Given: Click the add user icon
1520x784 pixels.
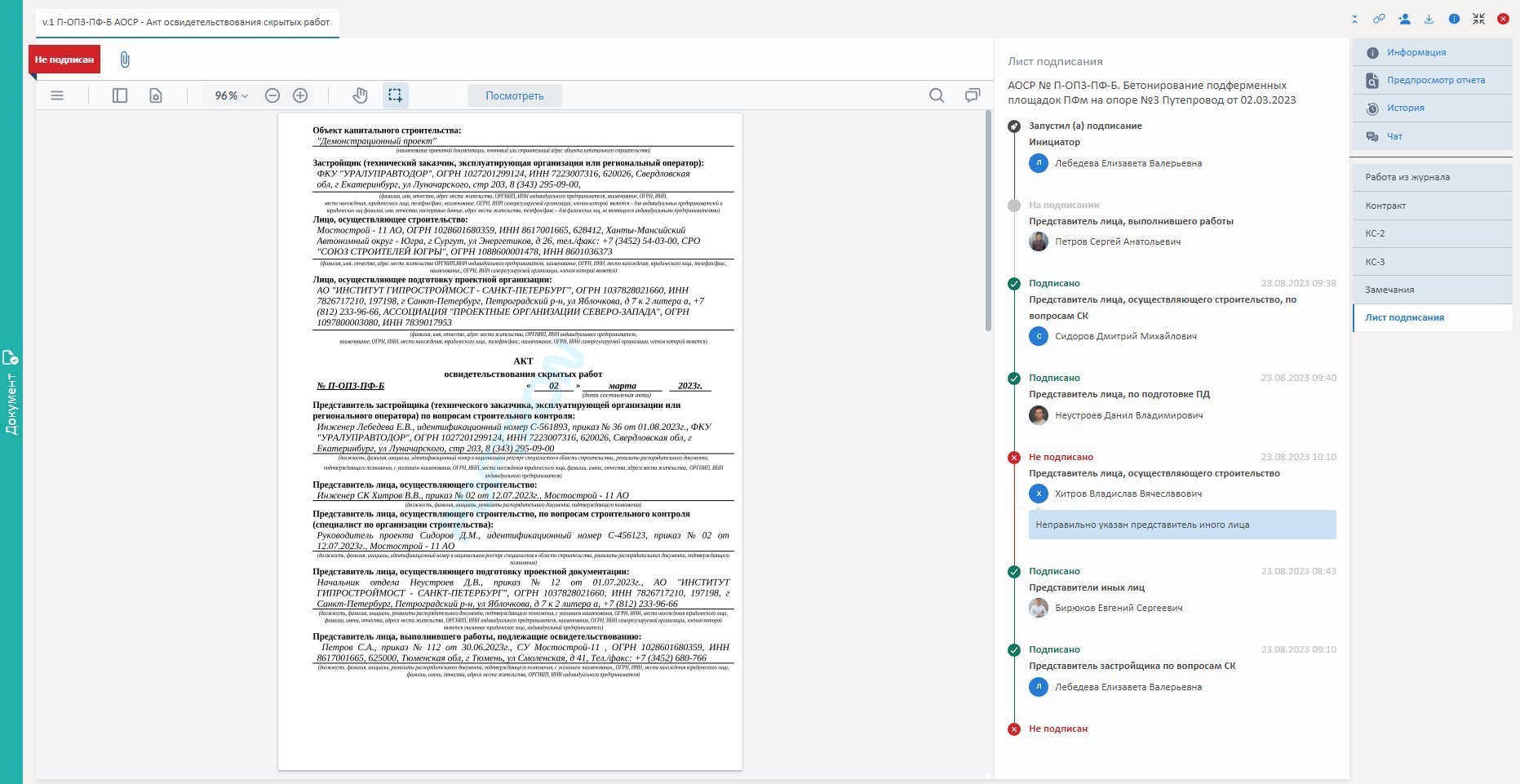Looking at the screenshot, I should [1404, 19].
